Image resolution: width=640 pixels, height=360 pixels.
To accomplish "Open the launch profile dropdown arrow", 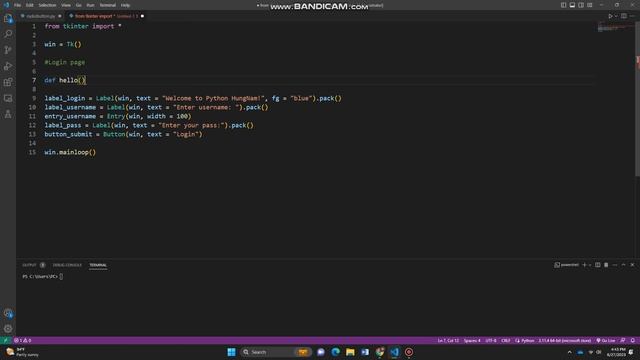I will click(590, 265).
